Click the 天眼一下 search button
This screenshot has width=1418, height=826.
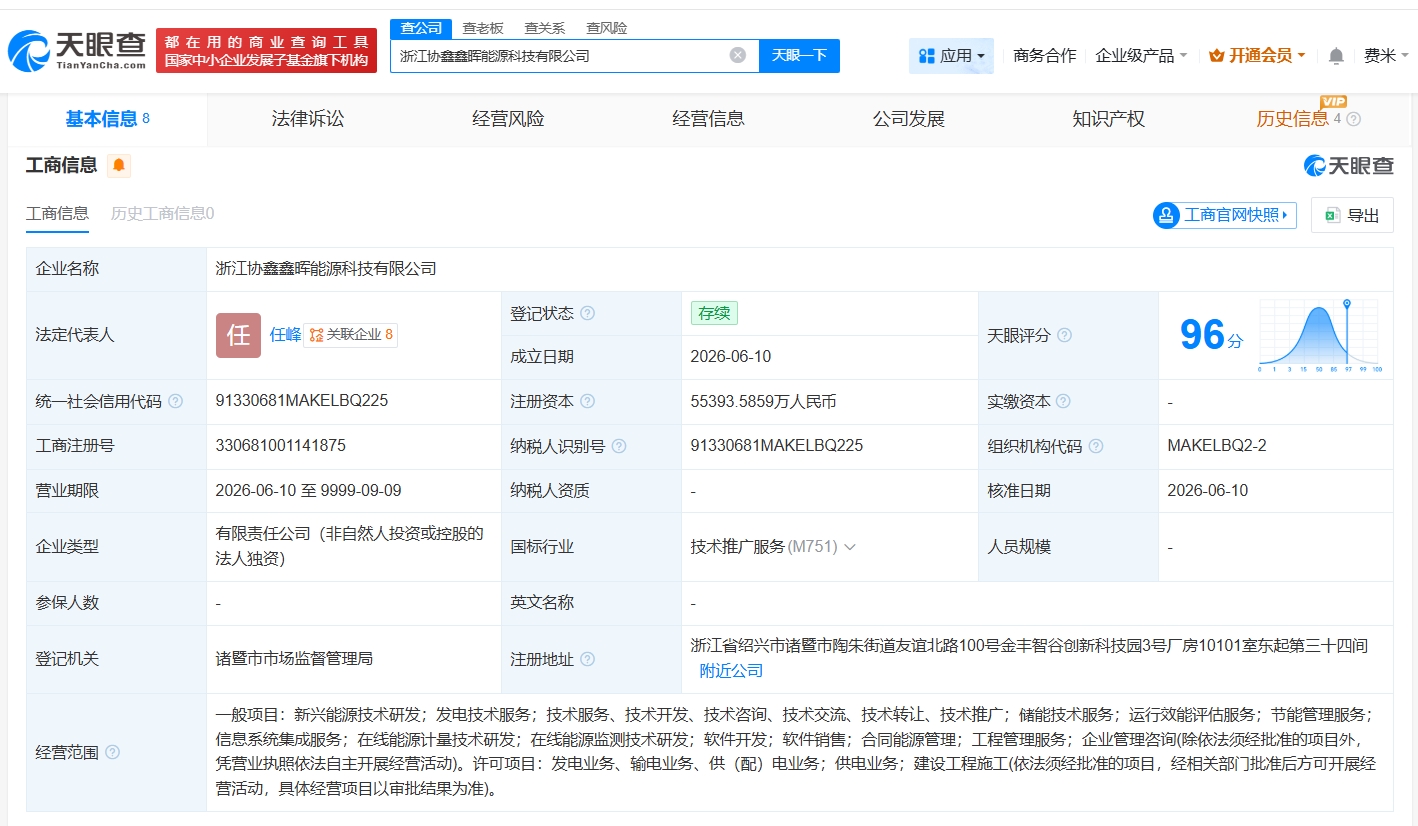(x=799, y=56)
